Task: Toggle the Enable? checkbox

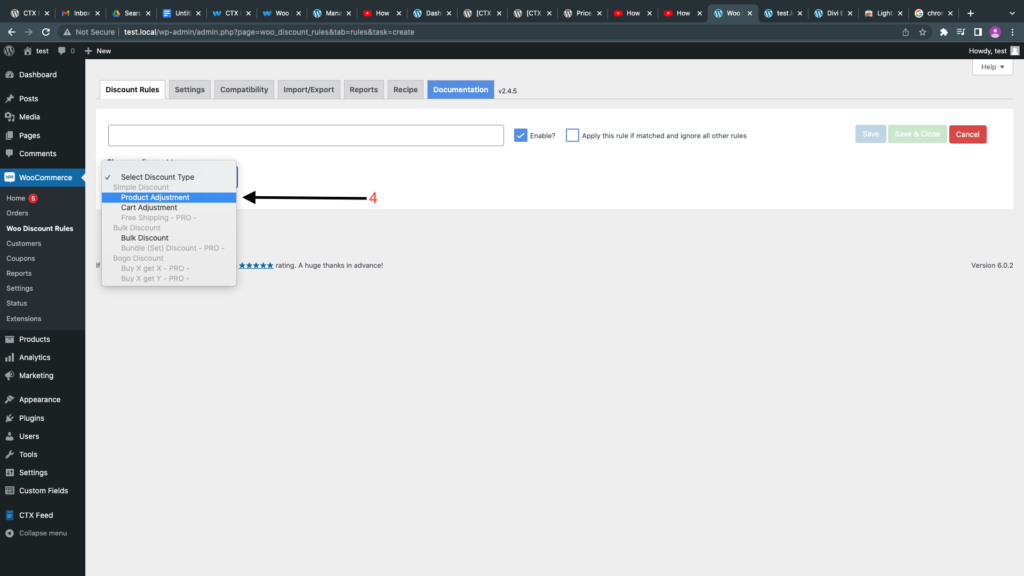Action: tap(520, 135)
